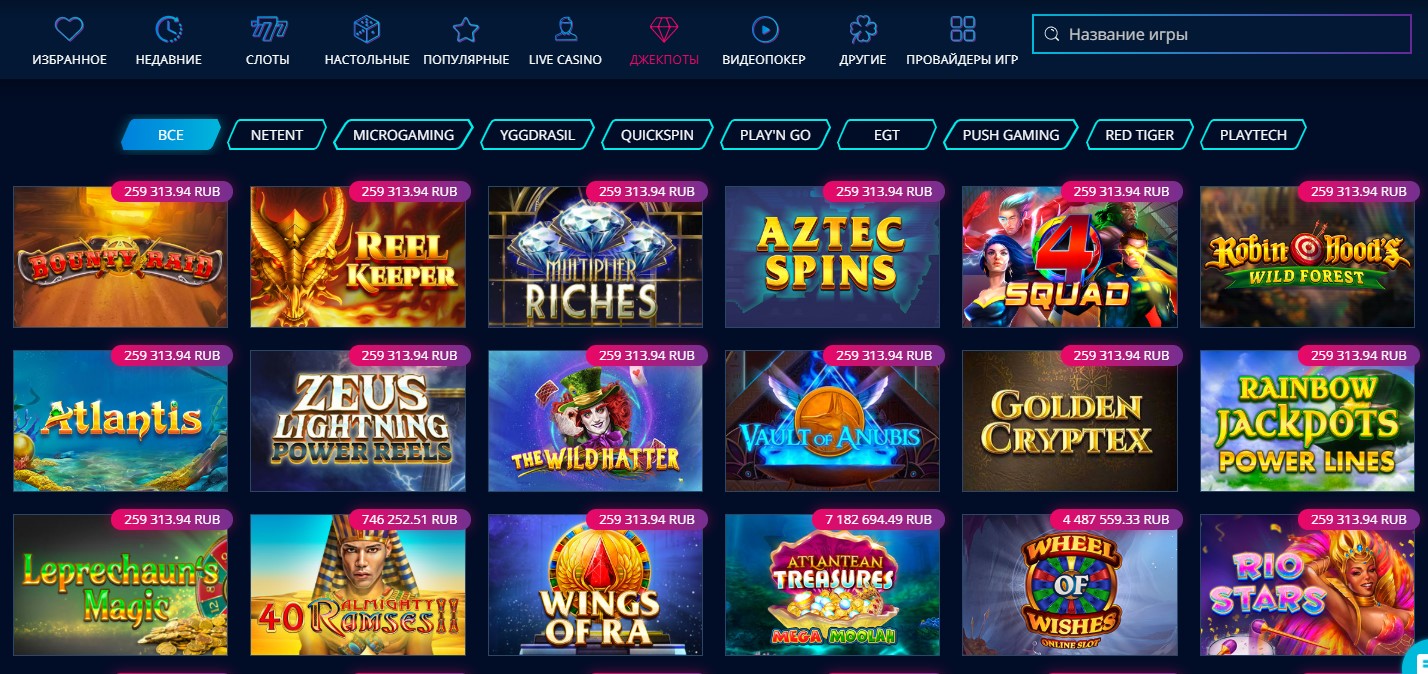1428x674 pixels.
Task: Filter games by MICROGAMING provider
Action: coord(403,135)
